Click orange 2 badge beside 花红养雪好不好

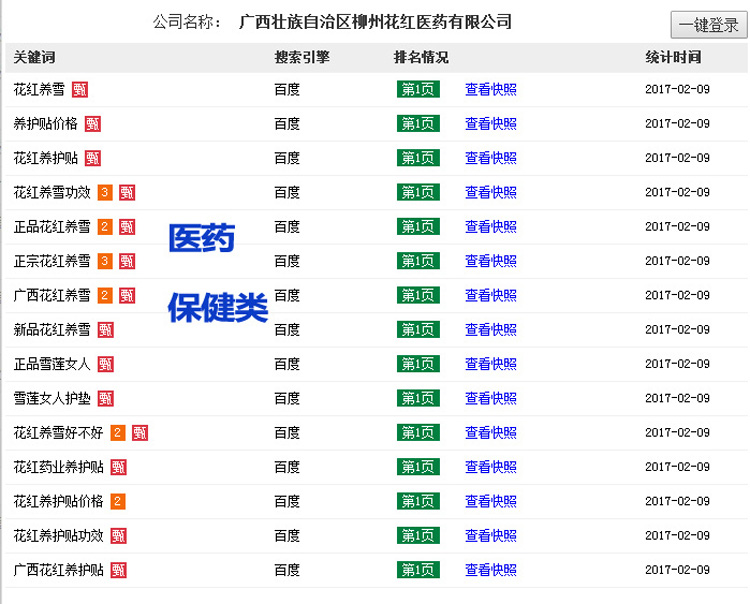(118, 433)
